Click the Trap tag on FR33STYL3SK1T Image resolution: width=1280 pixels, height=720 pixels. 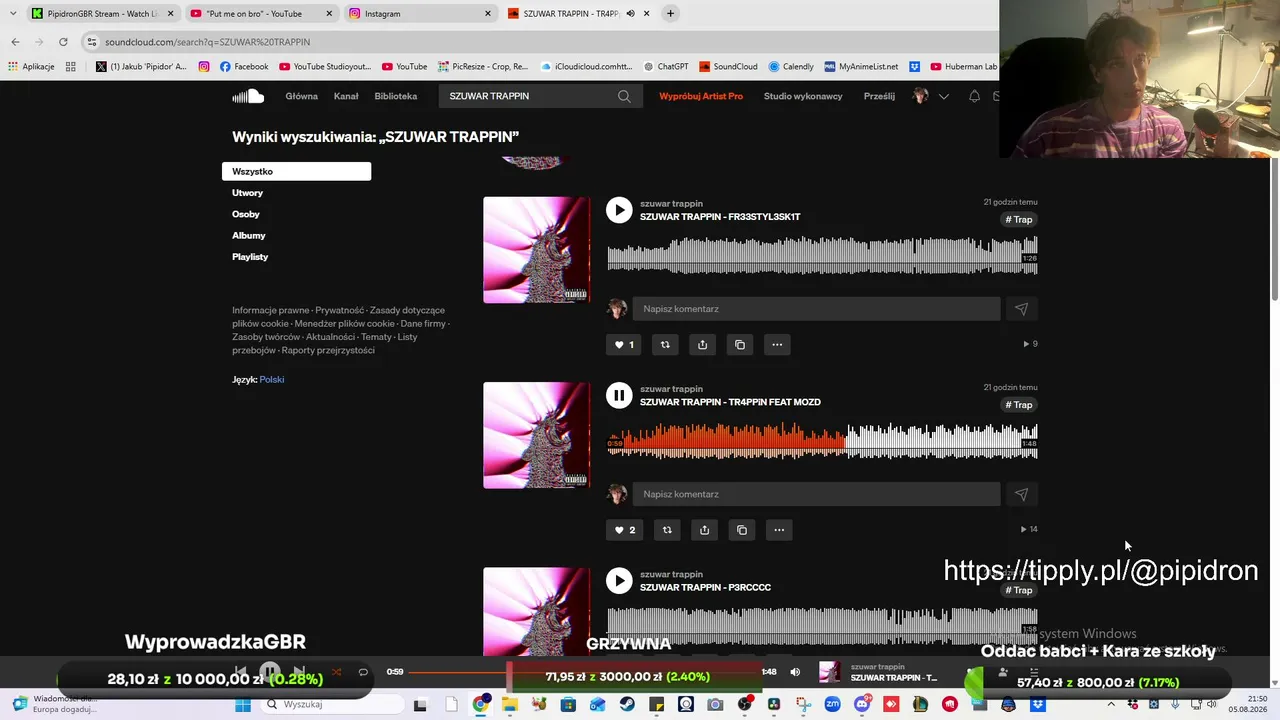(1019, 220)
